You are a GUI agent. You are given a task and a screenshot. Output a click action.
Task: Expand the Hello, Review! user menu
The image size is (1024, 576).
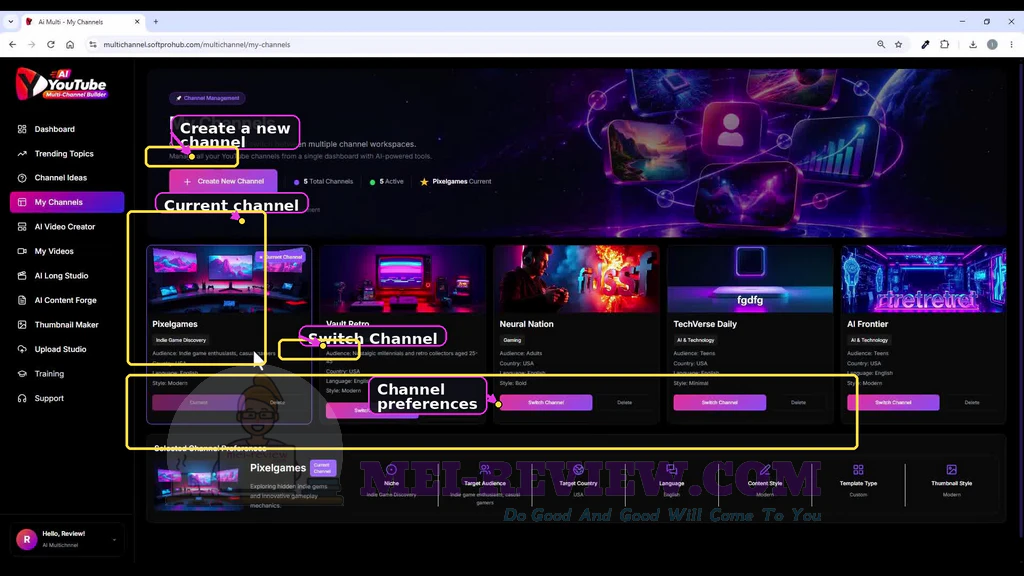(67, 539)
